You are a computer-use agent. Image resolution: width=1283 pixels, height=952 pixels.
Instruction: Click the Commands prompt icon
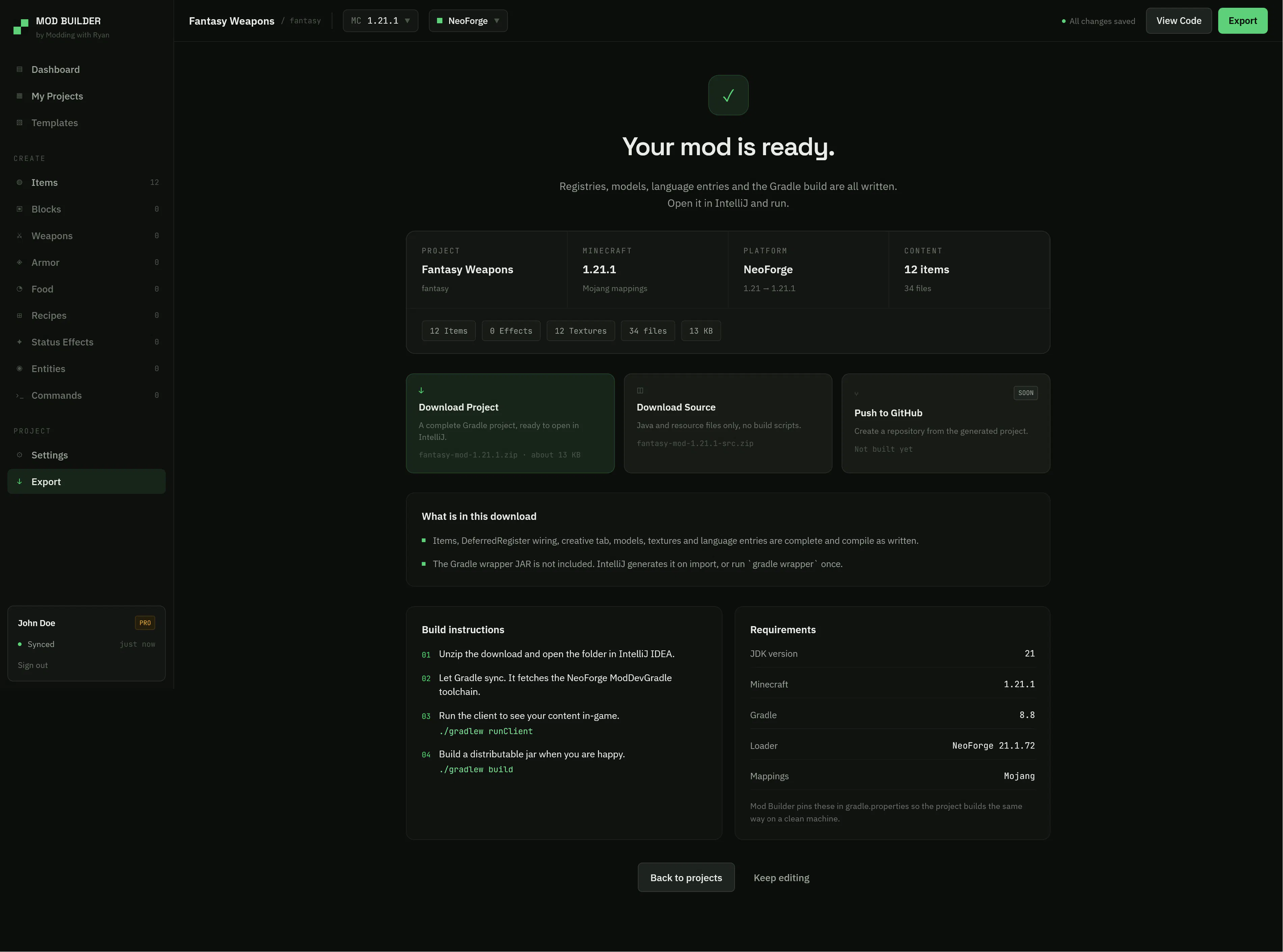[20, 395]
